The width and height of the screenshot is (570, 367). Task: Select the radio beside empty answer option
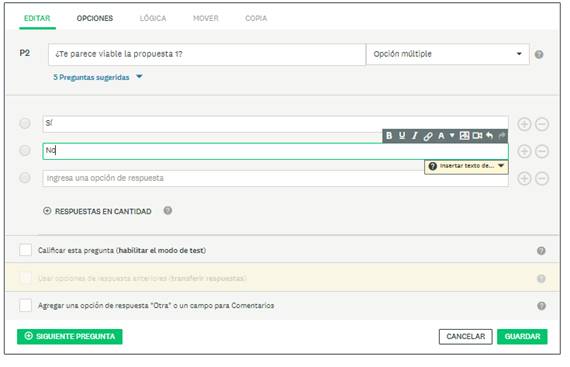[x=25, y=178]
